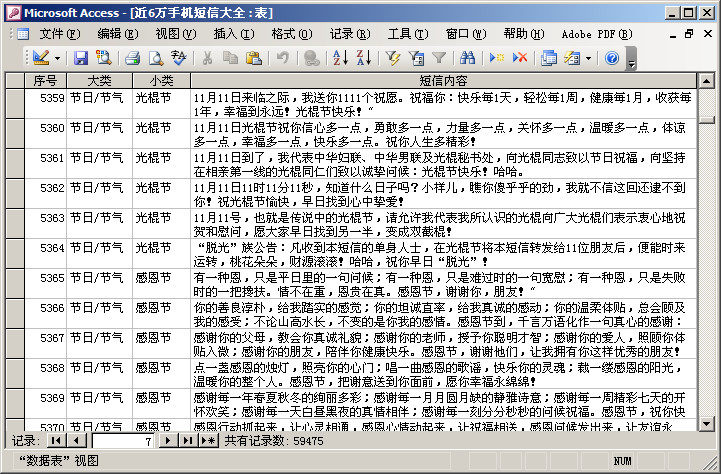Click the Insert Hyperlink globe icon
Image resolution: width=721 pixels, height=474 pixels.
[x=311, y=58]
